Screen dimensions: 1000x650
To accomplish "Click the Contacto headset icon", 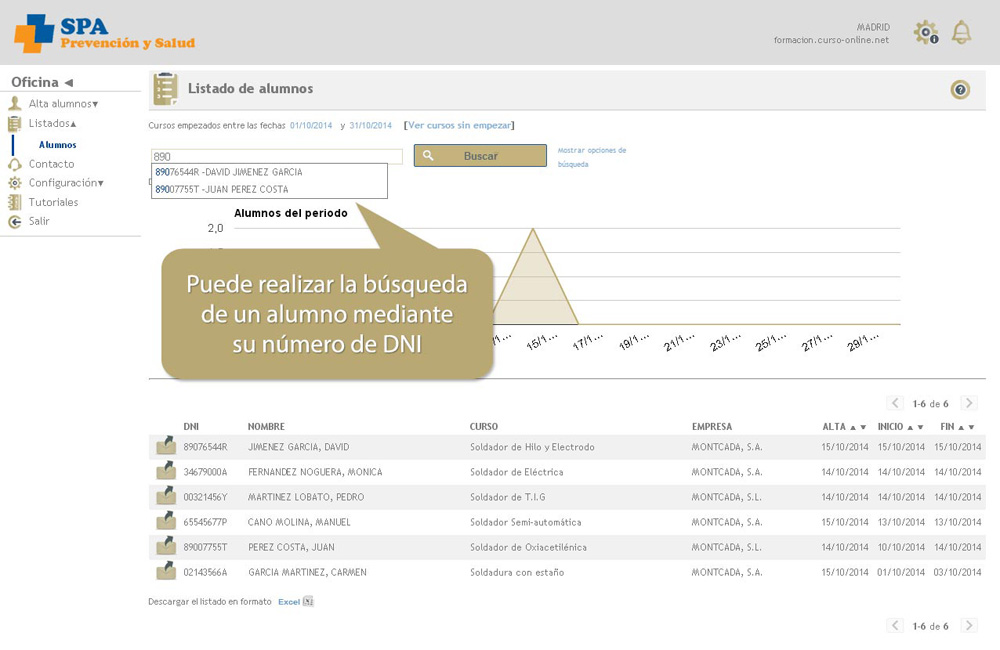I will (15, 165).
